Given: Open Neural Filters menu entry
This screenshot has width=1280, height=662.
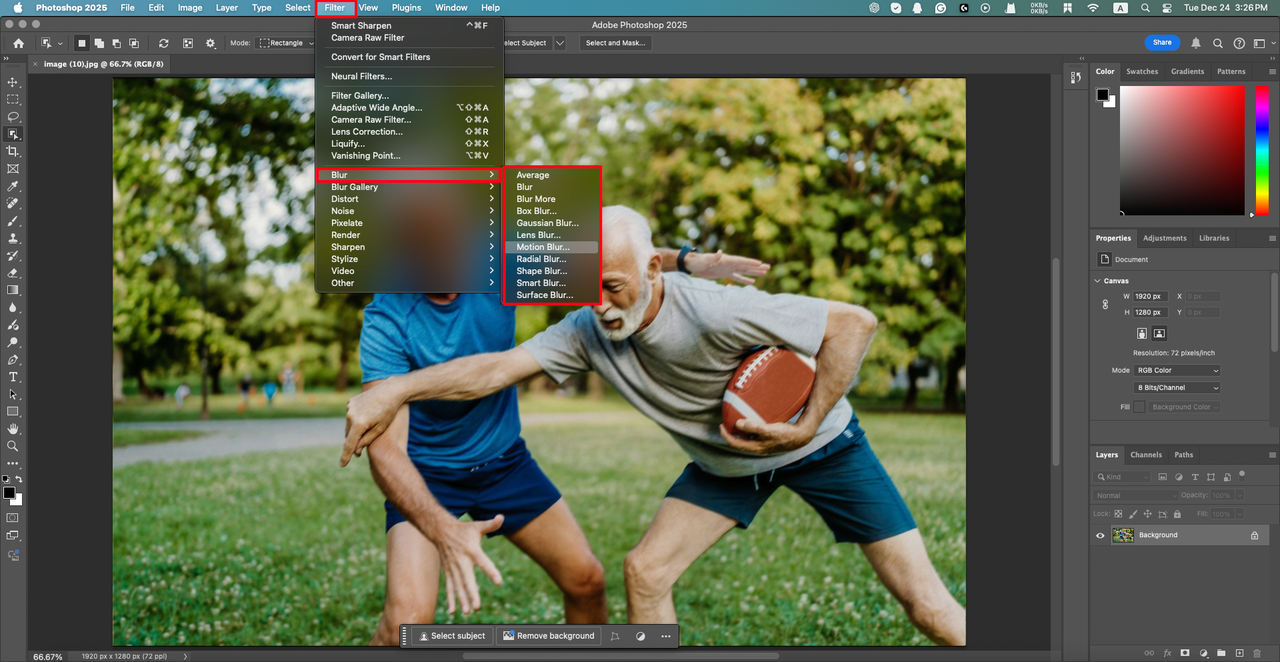Looking at the screenshot, I should [410, 76].
